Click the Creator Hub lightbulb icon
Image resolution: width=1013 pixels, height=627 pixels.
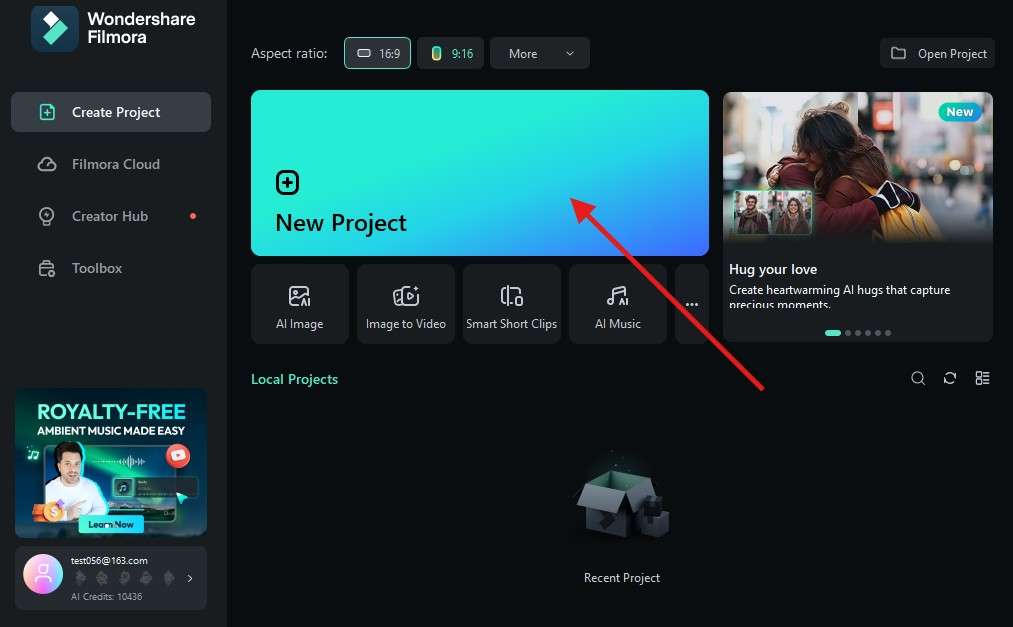[x=47, y=216]
